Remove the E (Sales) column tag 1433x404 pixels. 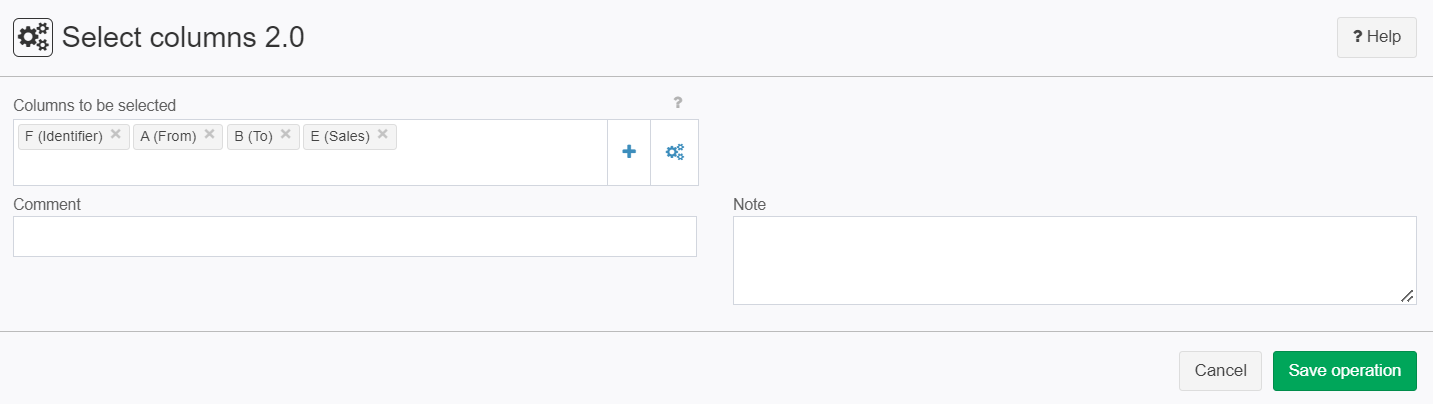click(x=382, y=134)
